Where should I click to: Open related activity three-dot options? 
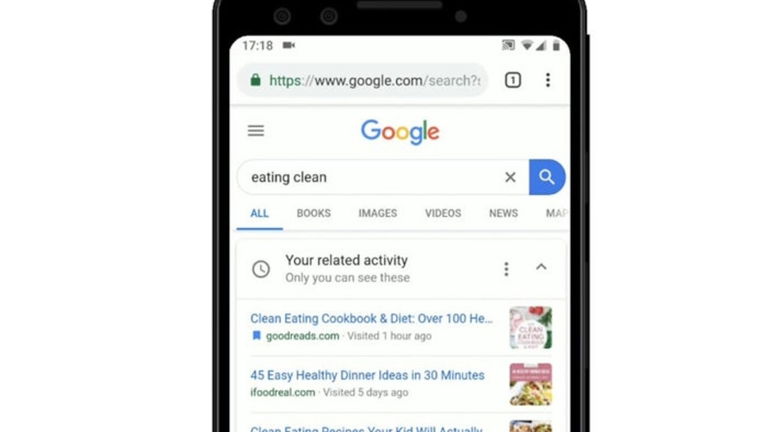point(506,268)
